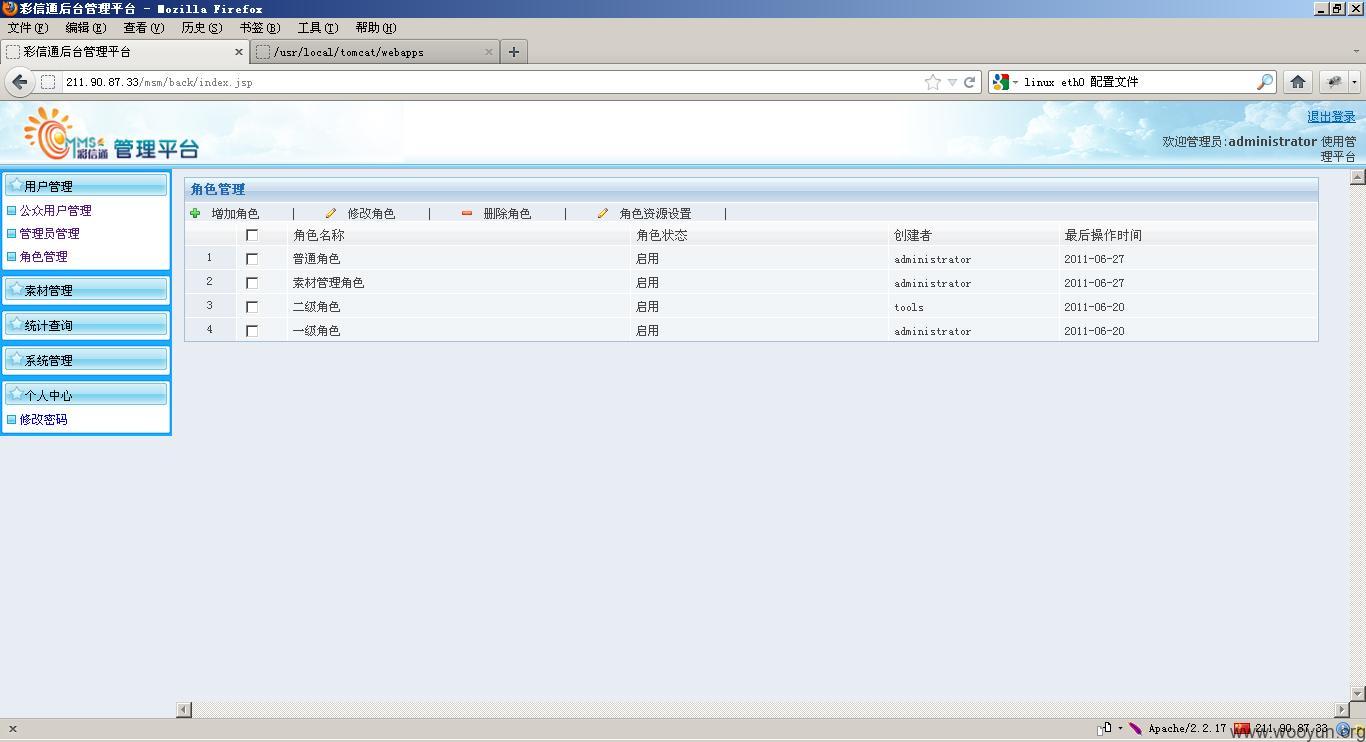The width and height of the screenshot is (1366, 742).
Task: Click the Google search engine icon
Action: pyautogui.click(x=1000, y=82)
